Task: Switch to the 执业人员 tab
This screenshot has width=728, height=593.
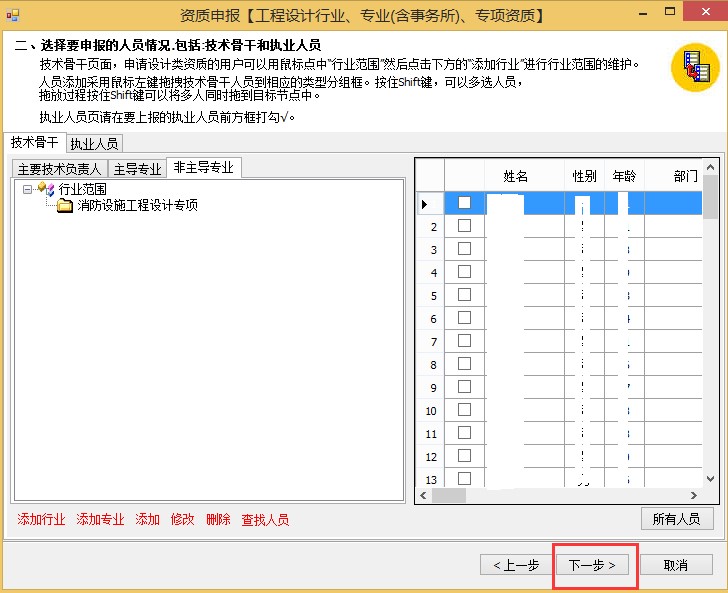Action: pos(94,144)
